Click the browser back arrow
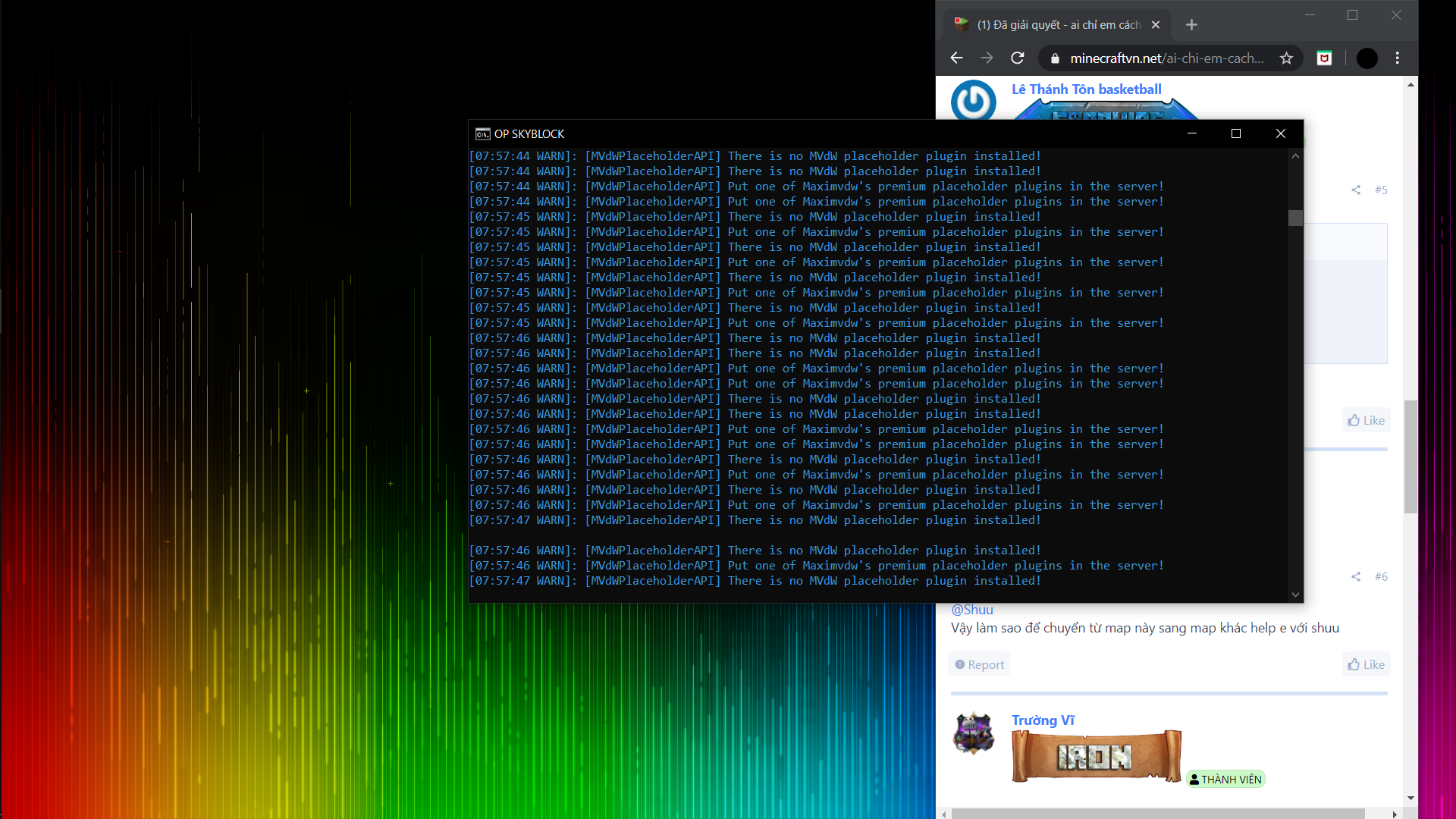Screen dimensions: 1456x819 956,58
